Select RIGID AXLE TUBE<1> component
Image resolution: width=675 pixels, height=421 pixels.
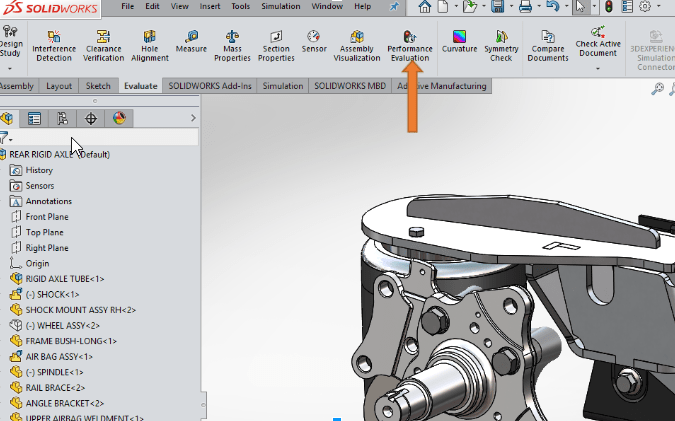[65, 279]
